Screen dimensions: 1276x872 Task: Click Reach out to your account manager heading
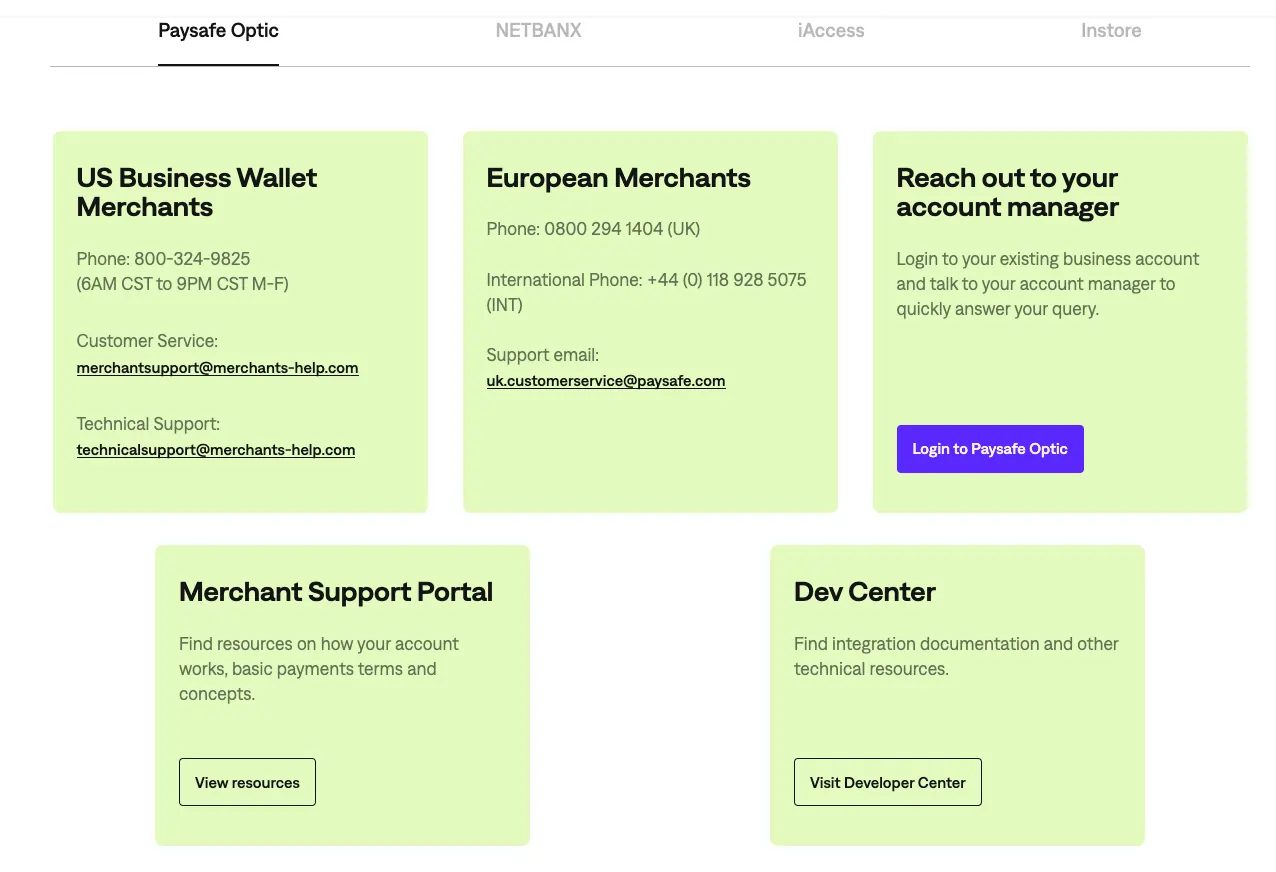[x=1007, y=192]
